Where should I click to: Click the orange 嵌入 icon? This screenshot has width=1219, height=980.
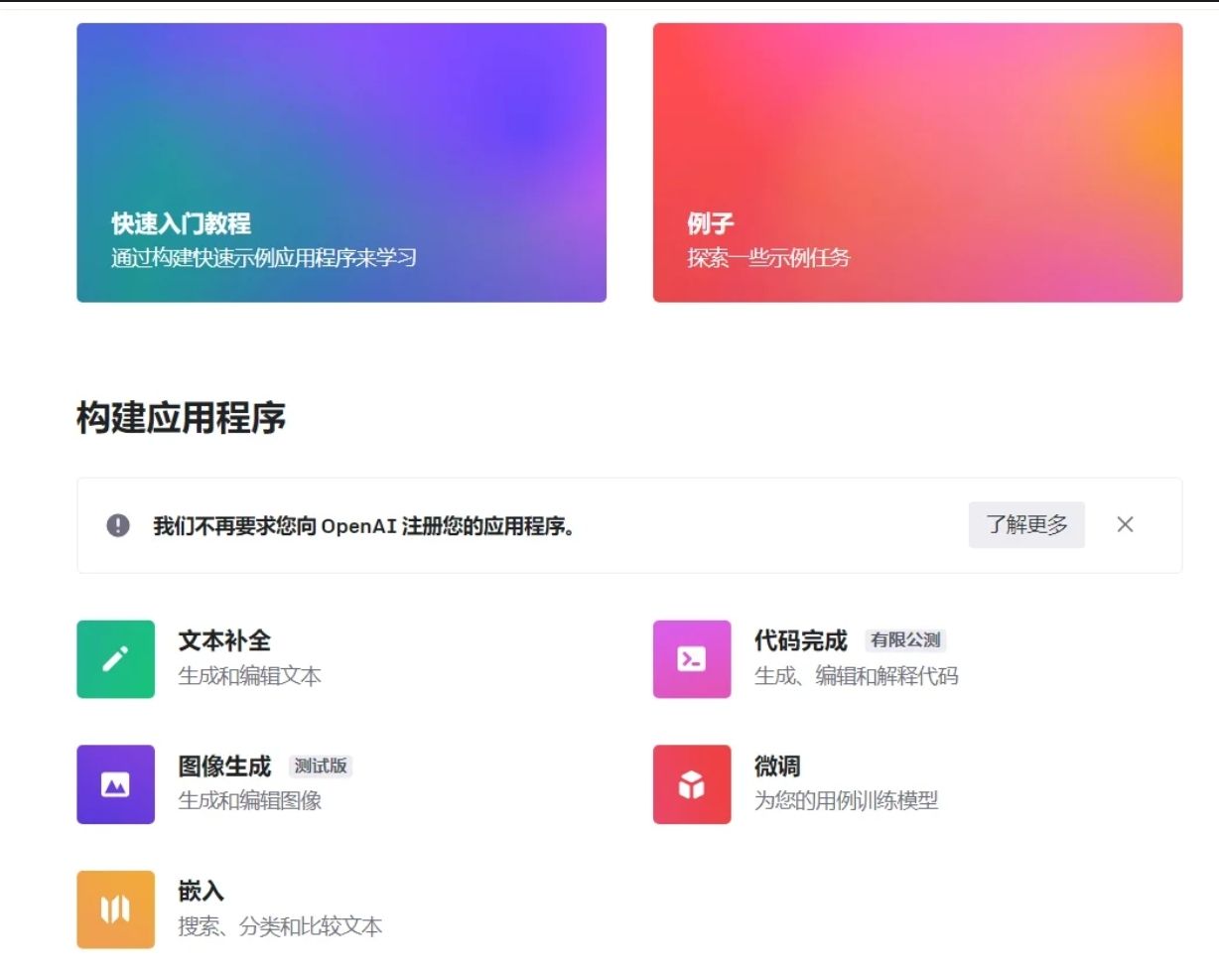tap(115, 910)
